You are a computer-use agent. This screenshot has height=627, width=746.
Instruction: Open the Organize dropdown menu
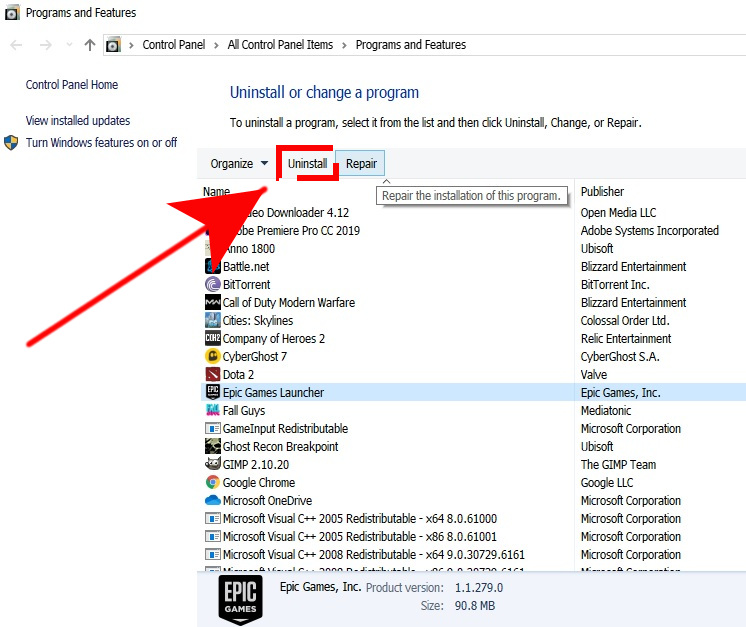(x=239, y=163)
